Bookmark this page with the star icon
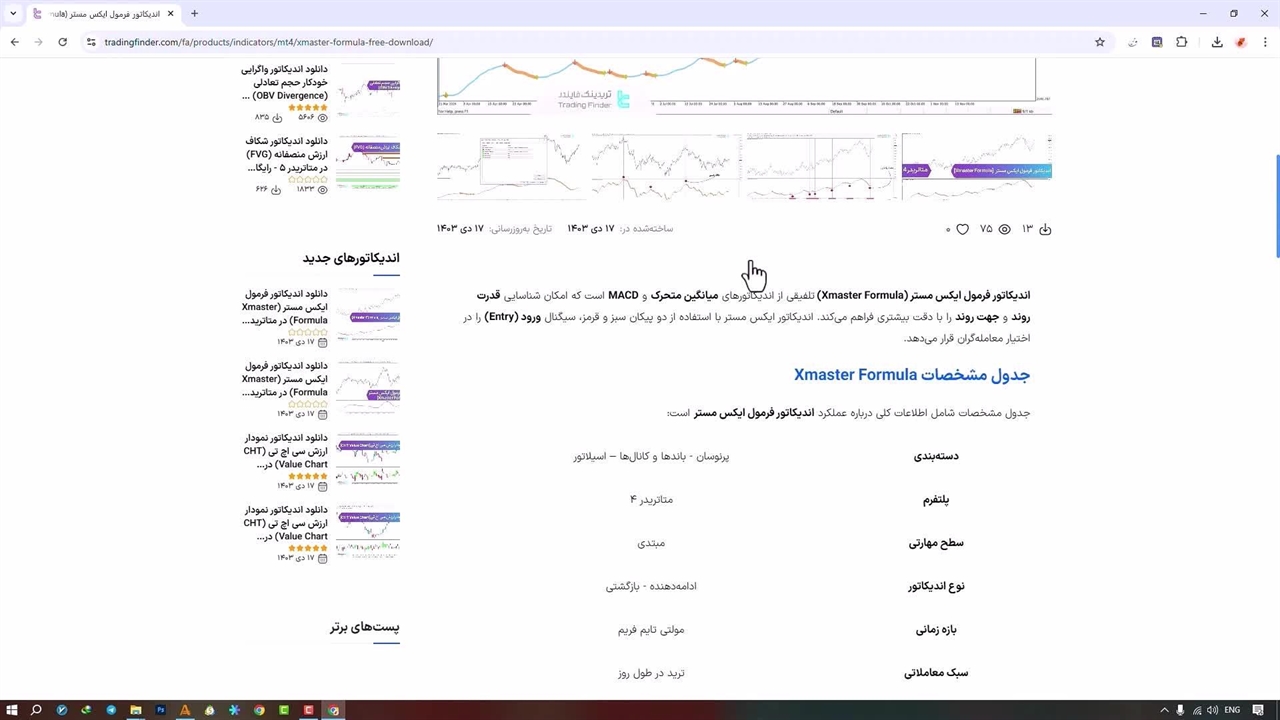 click(1100, 42)
